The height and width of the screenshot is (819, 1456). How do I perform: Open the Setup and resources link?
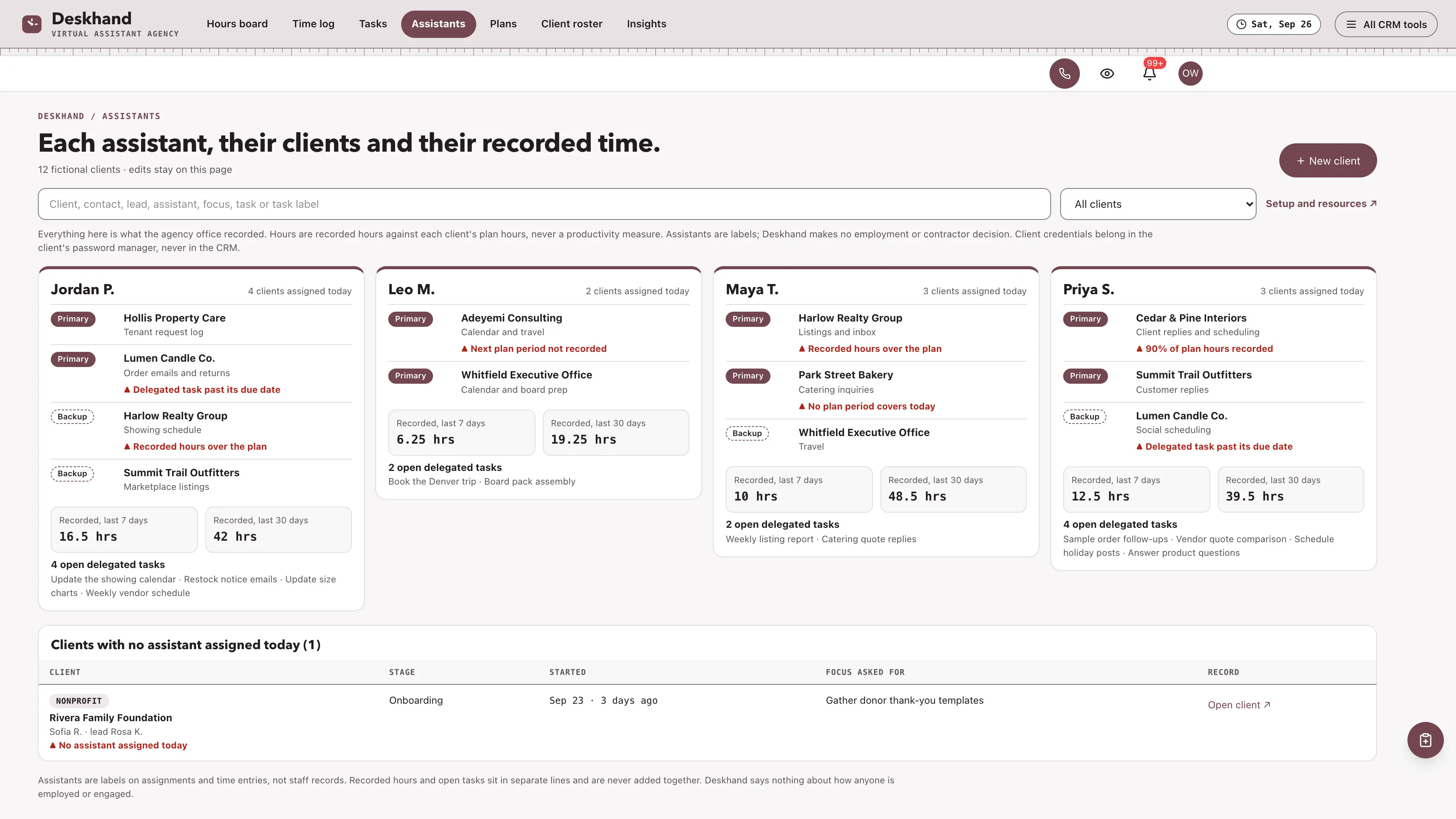click(1321, 204)
